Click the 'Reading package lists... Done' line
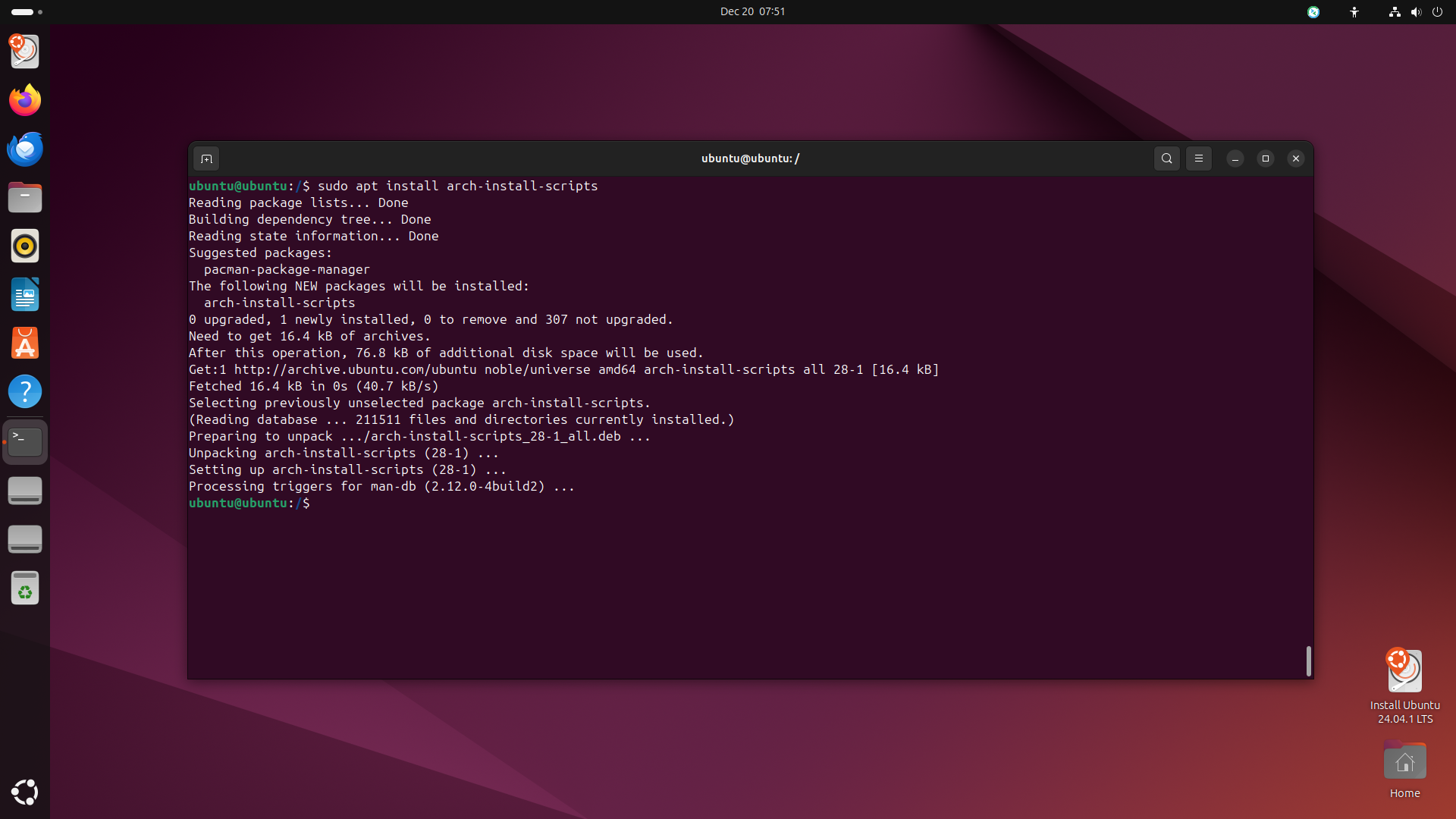The height and width of the screenshot is (819, 1456). click(298, 202)
